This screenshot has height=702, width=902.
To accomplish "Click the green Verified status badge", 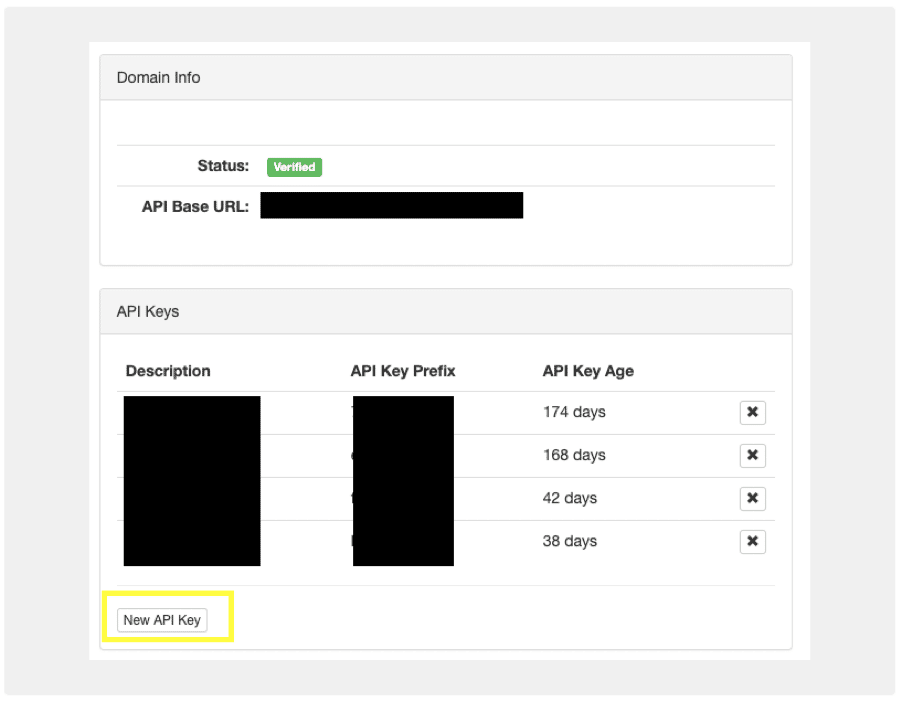I will 293,166.
